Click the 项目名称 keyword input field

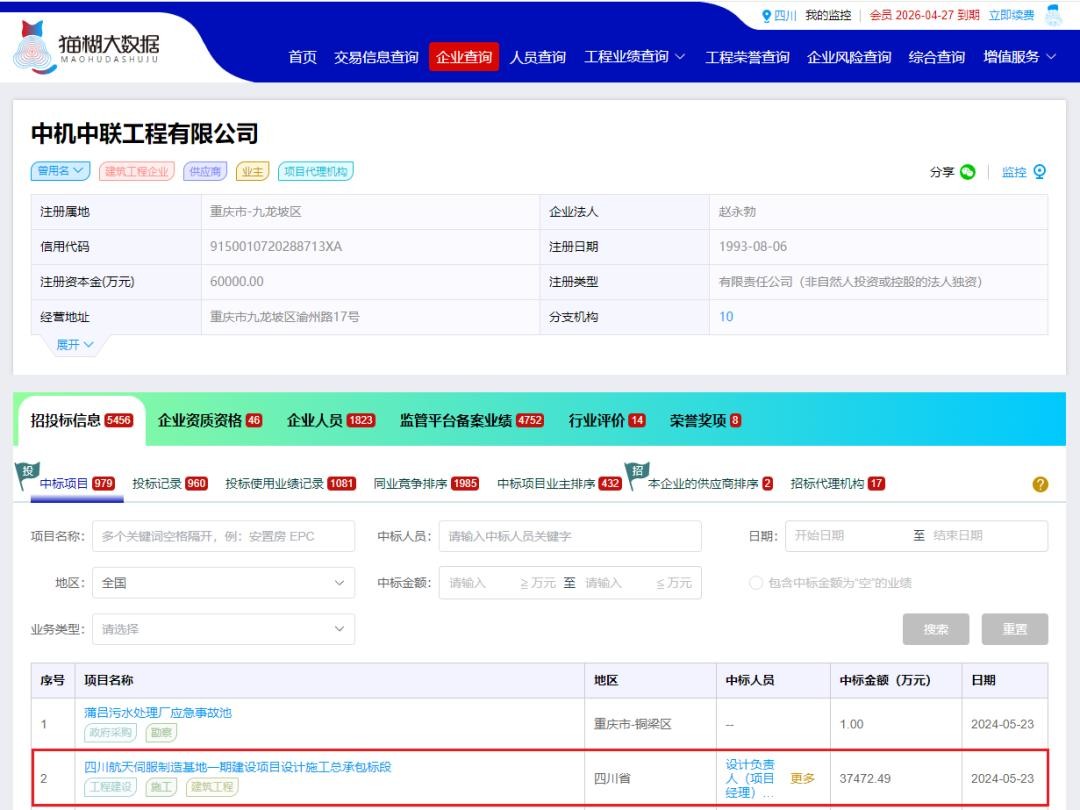(x=223, y=536)
